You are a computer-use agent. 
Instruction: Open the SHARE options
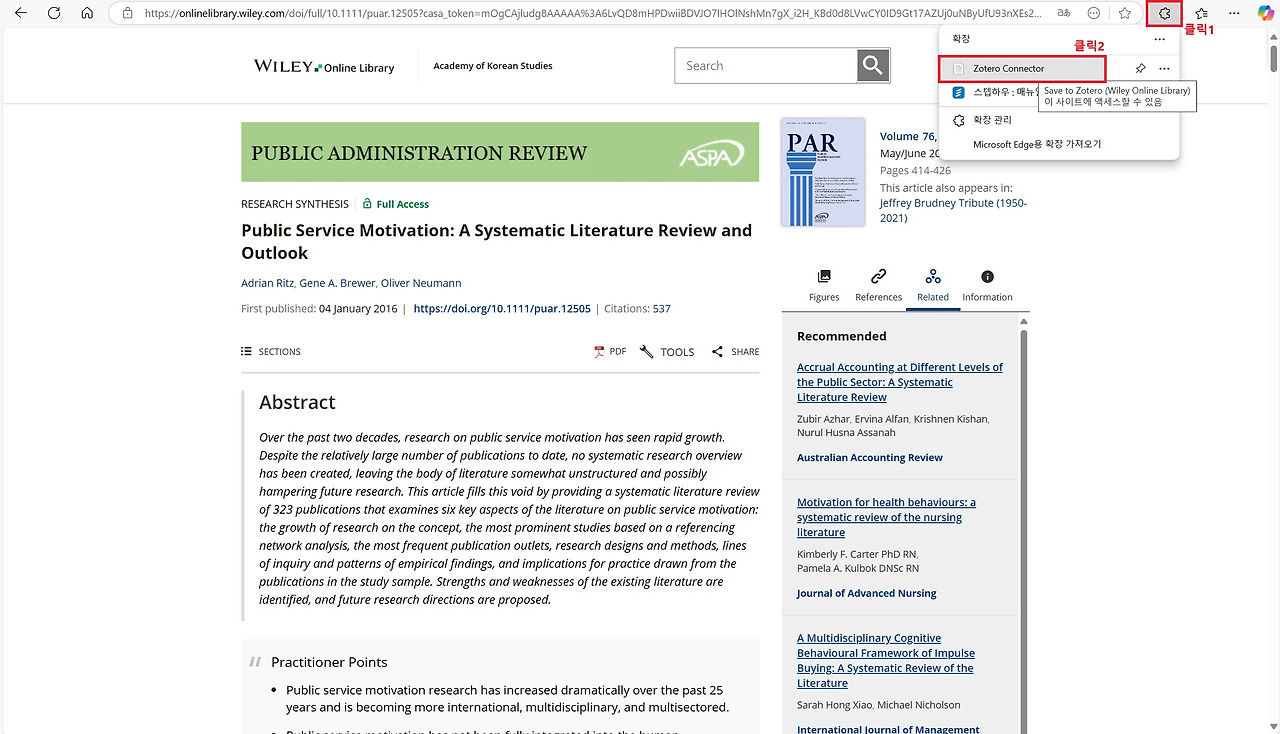735,352
